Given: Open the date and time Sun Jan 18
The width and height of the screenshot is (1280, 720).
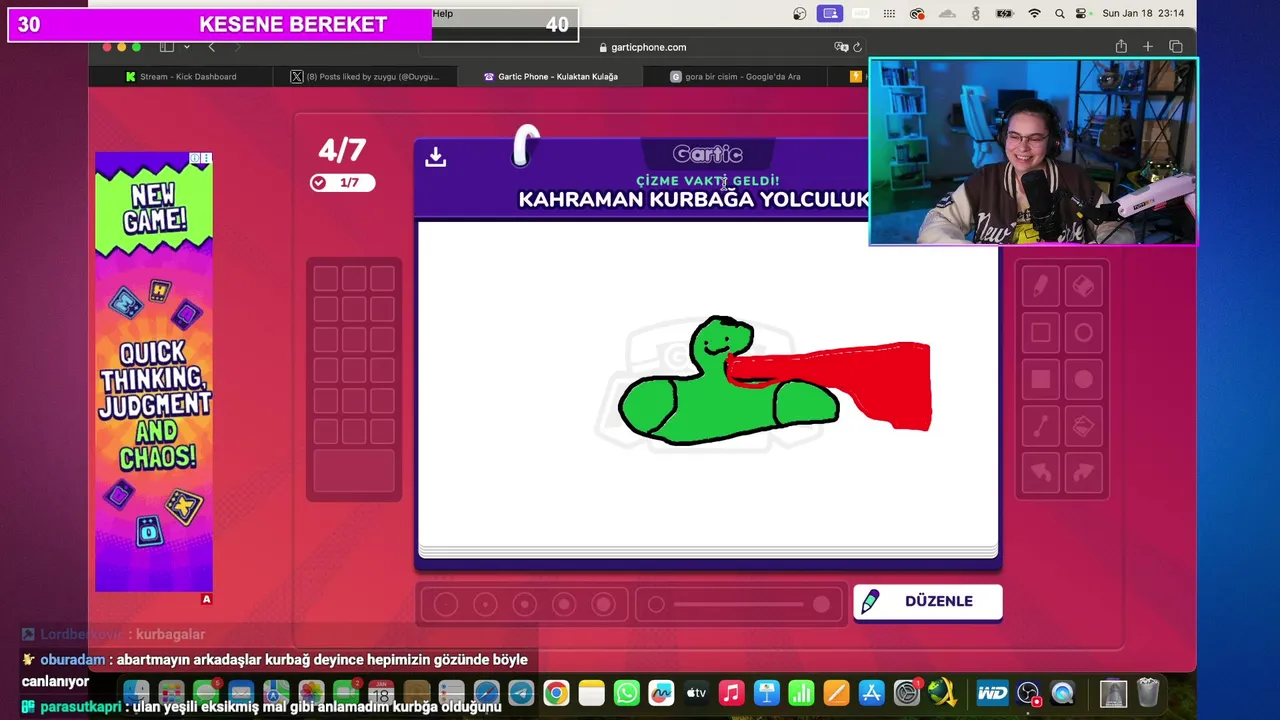Looking at the screenshot, I should click(x=1143, y=13).
